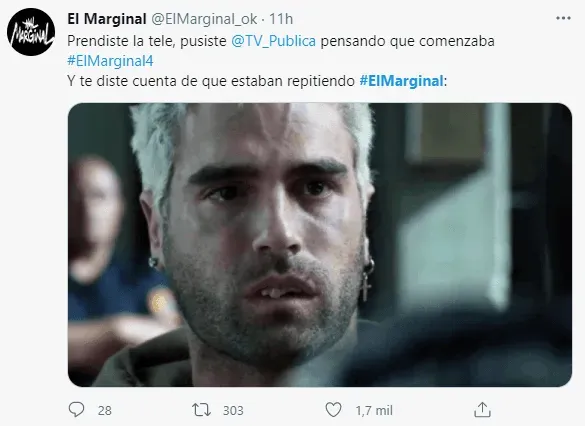
Task: Open the GIF of the white-haired man
Action: (320, 245)
